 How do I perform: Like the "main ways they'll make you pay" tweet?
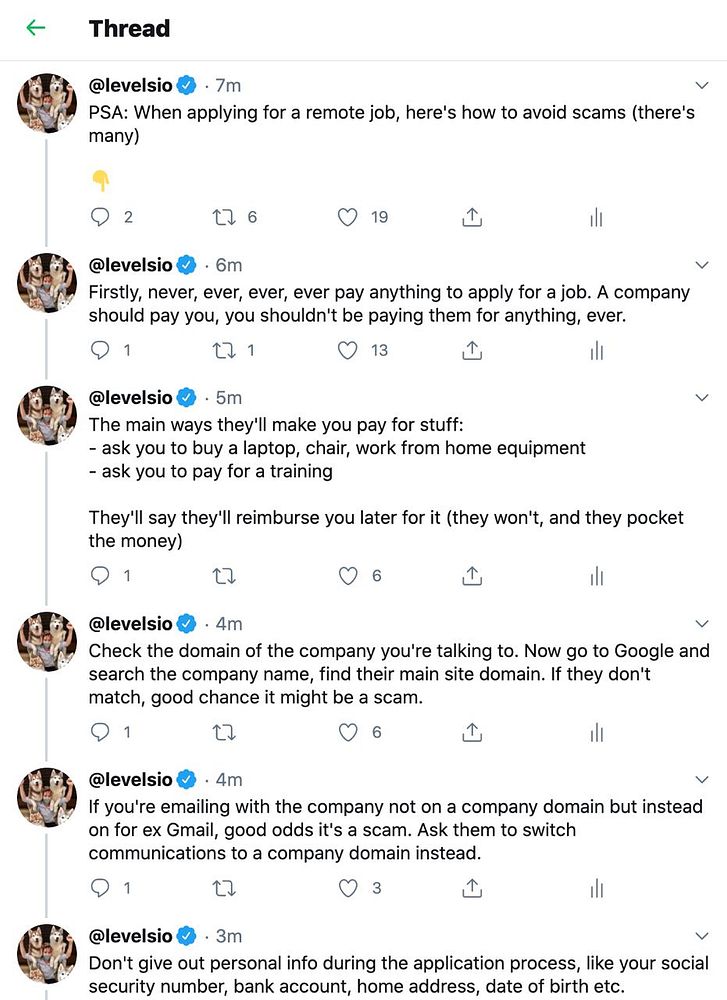point(347,575)
